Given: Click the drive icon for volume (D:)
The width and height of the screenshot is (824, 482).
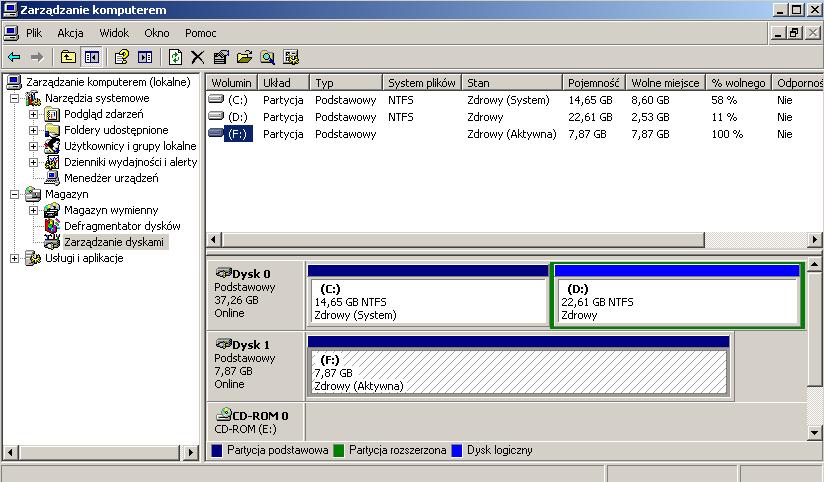Looking at the screenshot, I should [216, 116].
